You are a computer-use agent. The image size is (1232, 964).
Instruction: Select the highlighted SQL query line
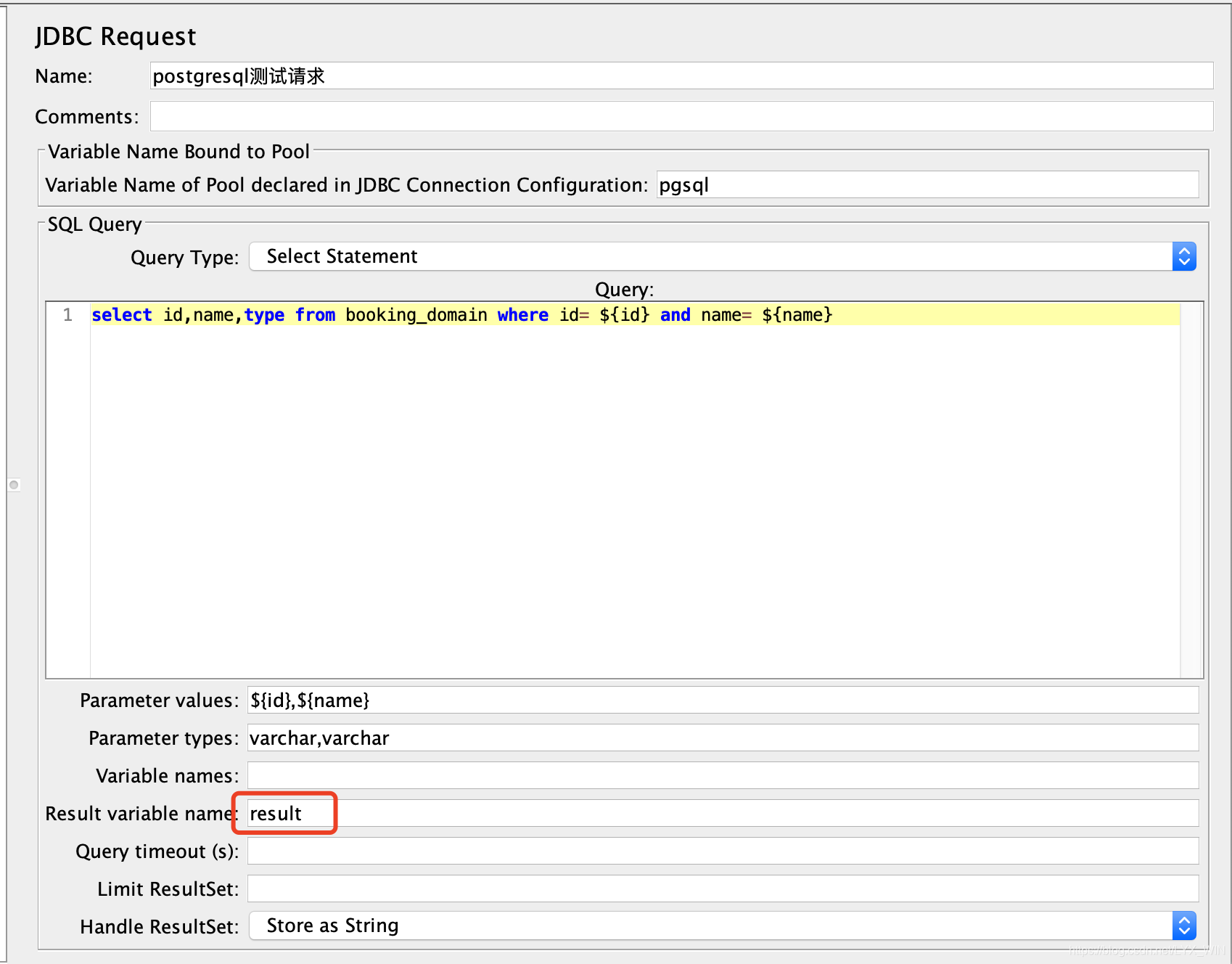461,314
